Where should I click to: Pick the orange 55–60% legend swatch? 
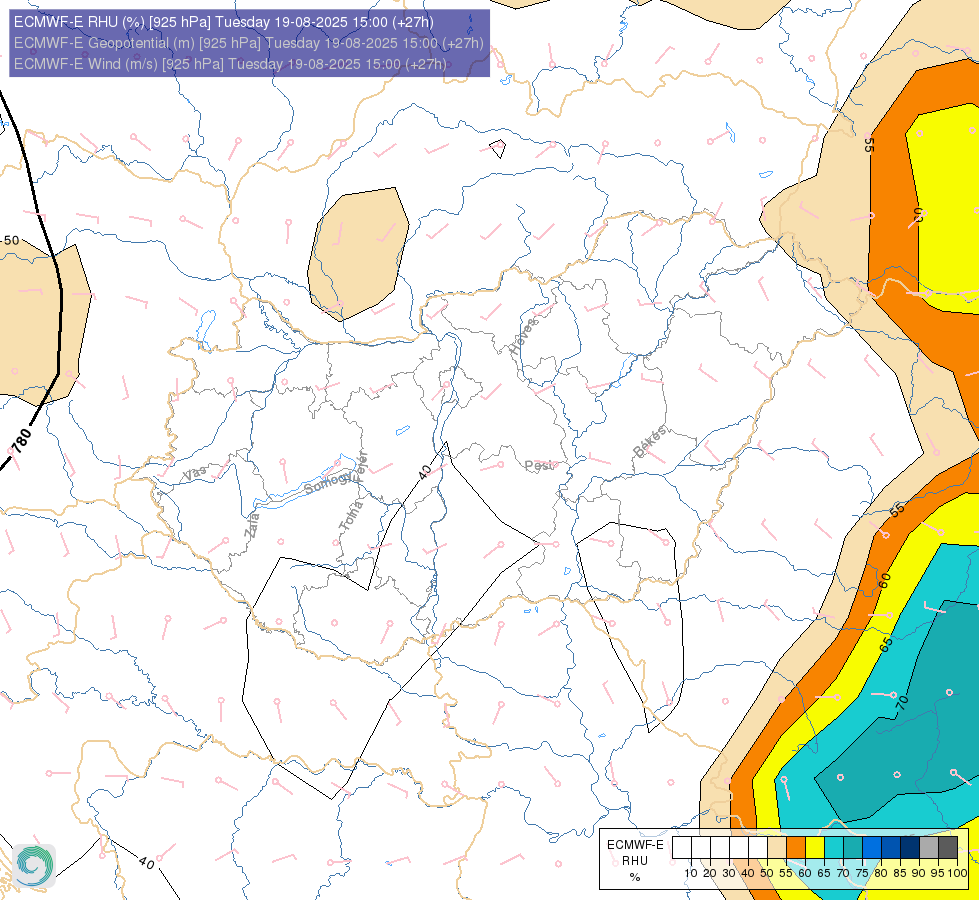[x=796, y=848]
